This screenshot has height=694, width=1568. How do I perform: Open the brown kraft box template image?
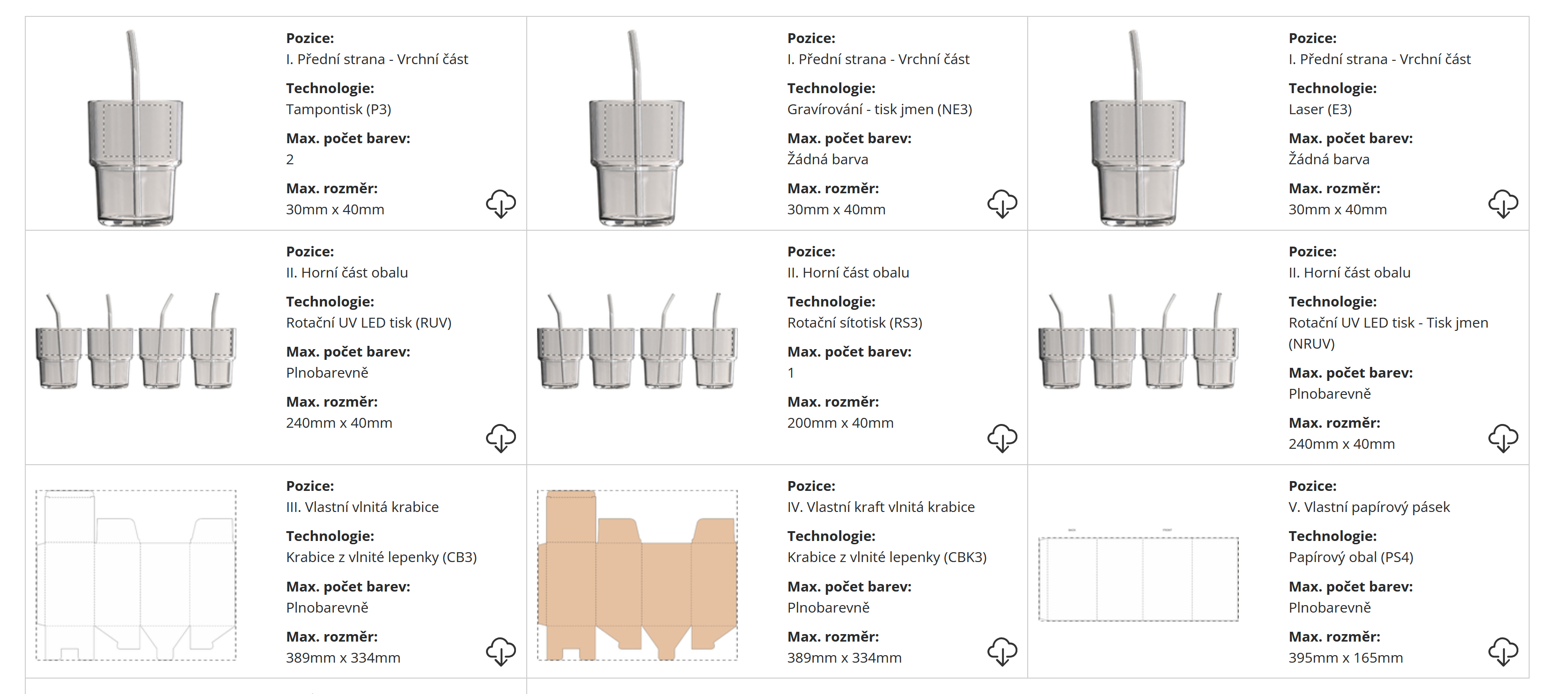pos(636,575)
